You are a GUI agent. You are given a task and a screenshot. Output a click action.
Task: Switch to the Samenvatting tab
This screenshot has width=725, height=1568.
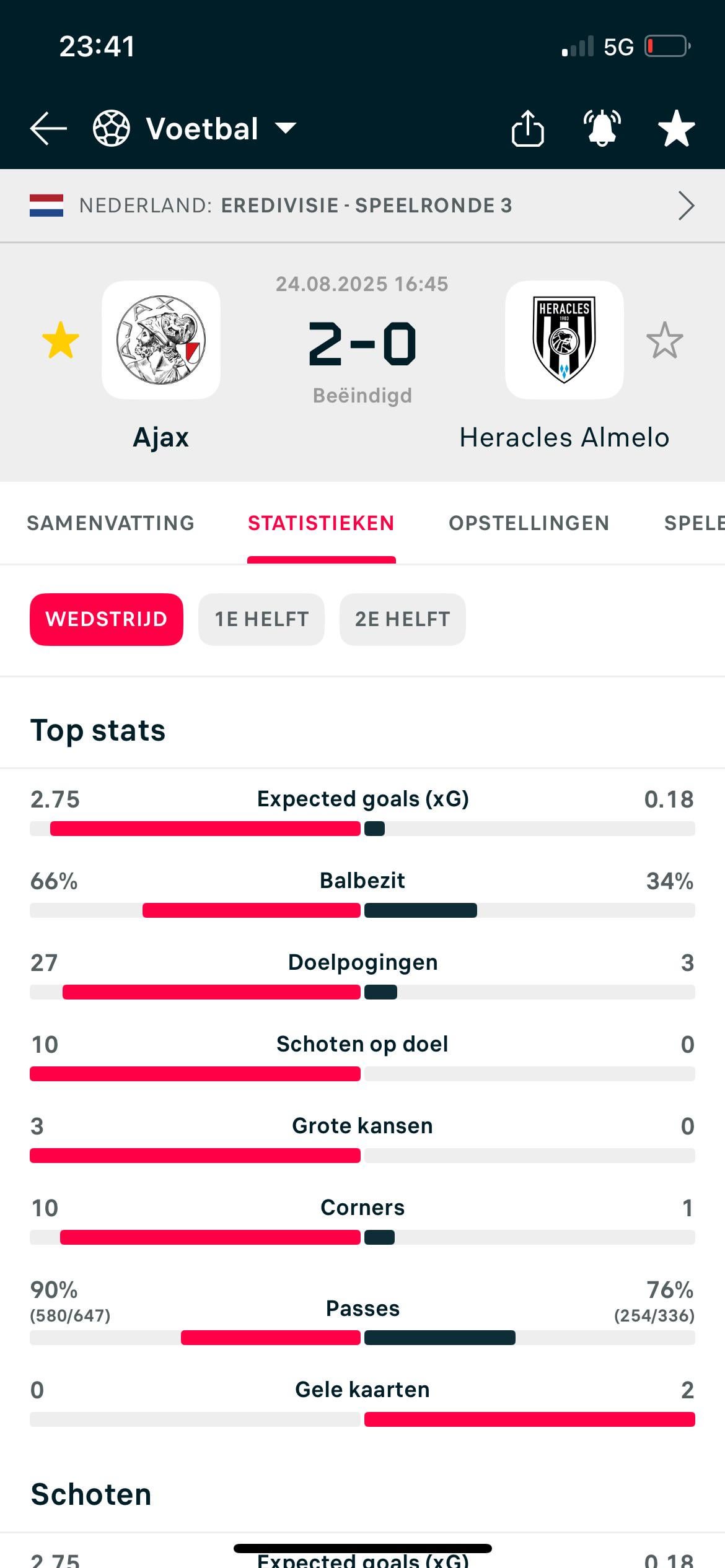coord(110,523)
